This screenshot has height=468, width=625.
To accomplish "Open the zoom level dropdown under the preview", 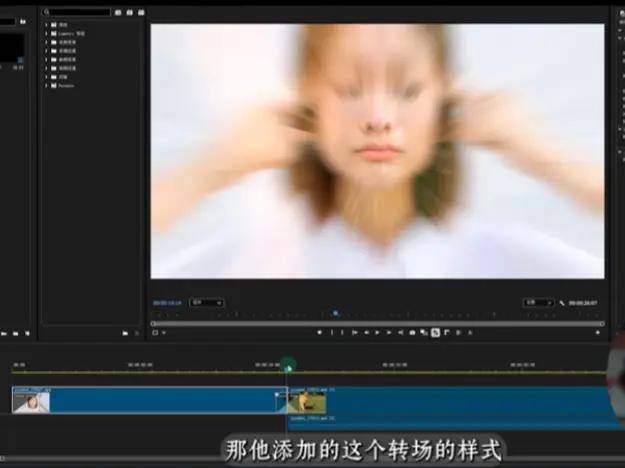I will point(207,302).
